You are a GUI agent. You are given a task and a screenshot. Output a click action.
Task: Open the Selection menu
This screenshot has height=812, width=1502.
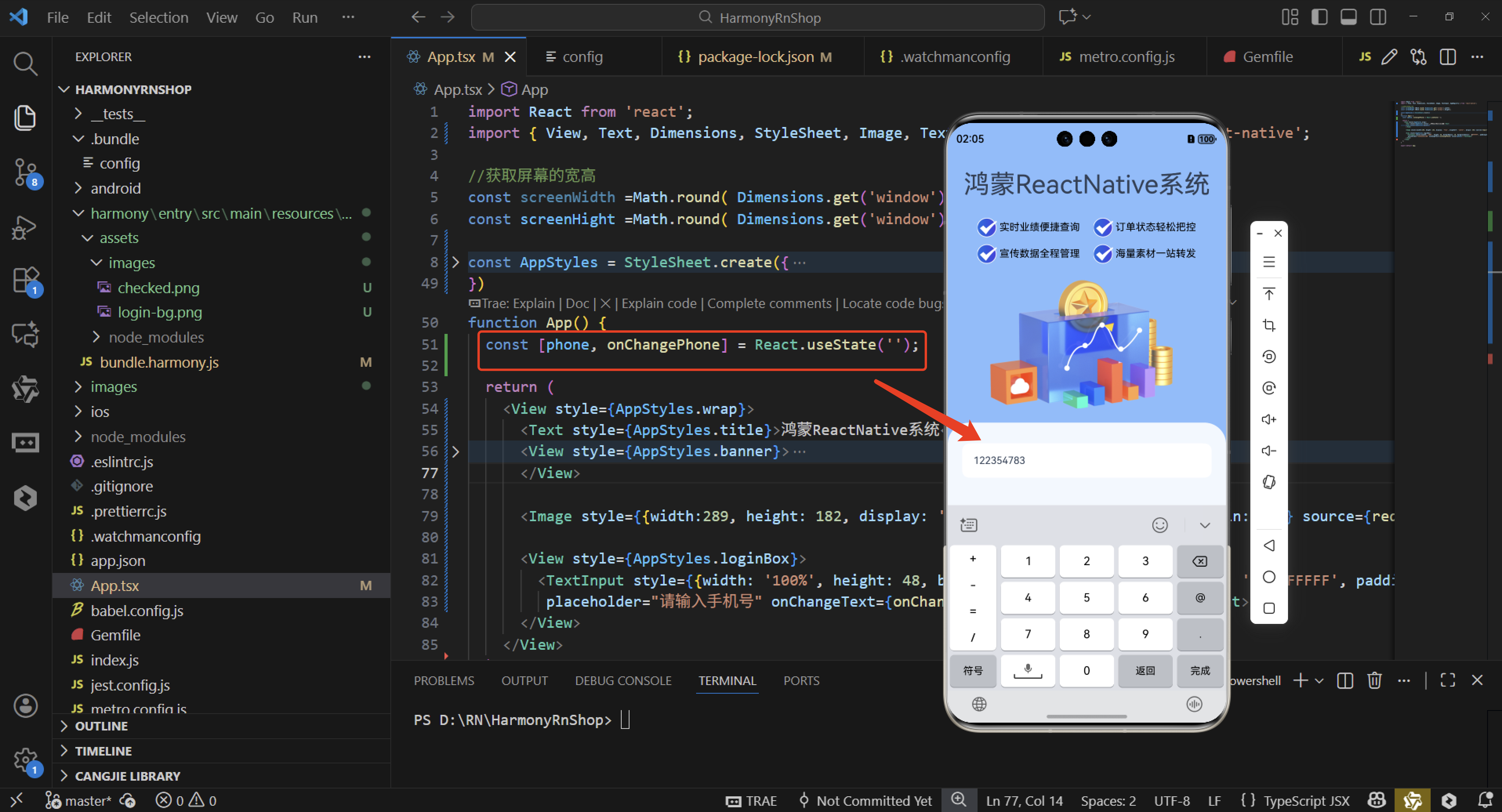(159, 18)
